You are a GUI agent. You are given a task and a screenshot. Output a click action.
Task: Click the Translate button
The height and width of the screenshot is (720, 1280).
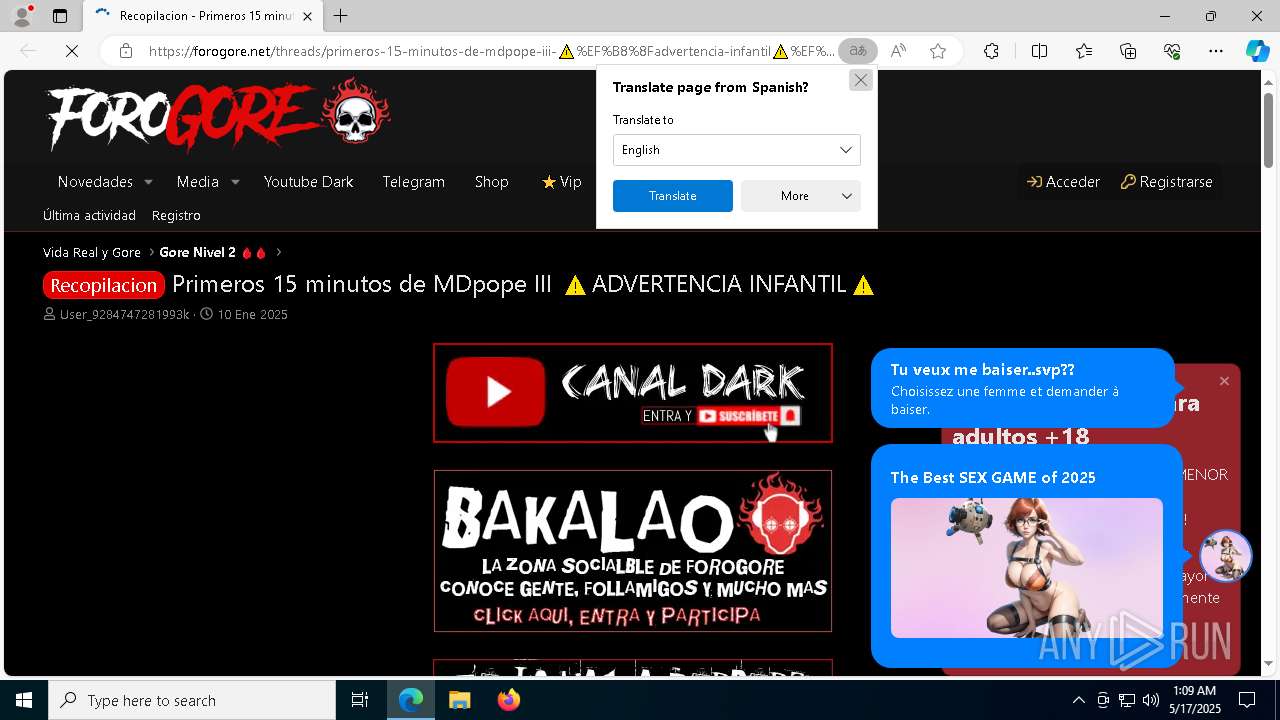[672, 196]
